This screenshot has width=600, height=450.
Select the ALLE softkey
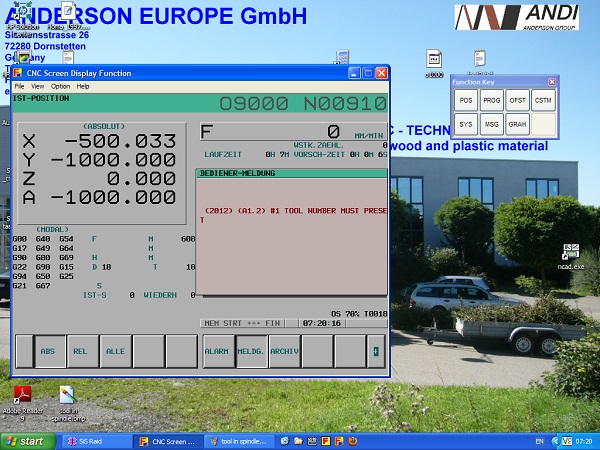pyautogui.click(x=115, y=351)
